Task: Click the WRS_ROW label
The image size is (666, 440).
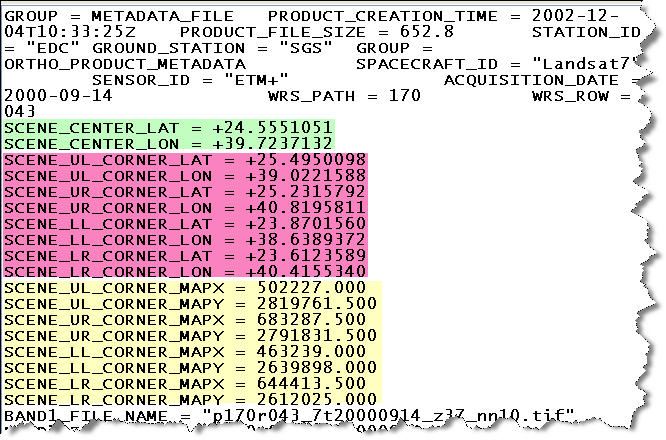Action: coord(570,96)
